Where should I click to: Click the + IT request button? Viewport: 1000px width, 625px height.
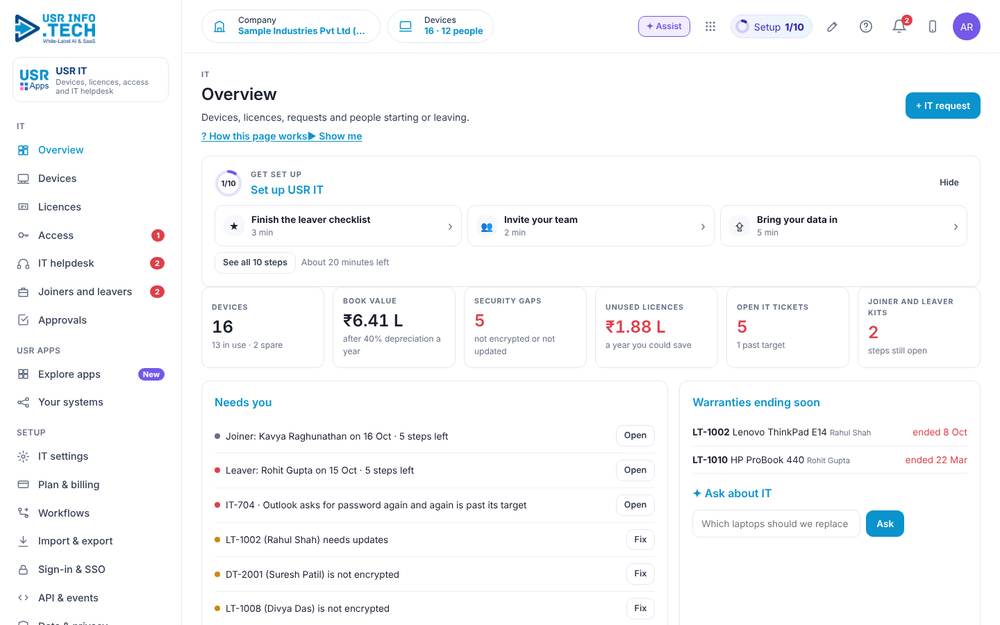pyautogui.click(x=943, y=106)
